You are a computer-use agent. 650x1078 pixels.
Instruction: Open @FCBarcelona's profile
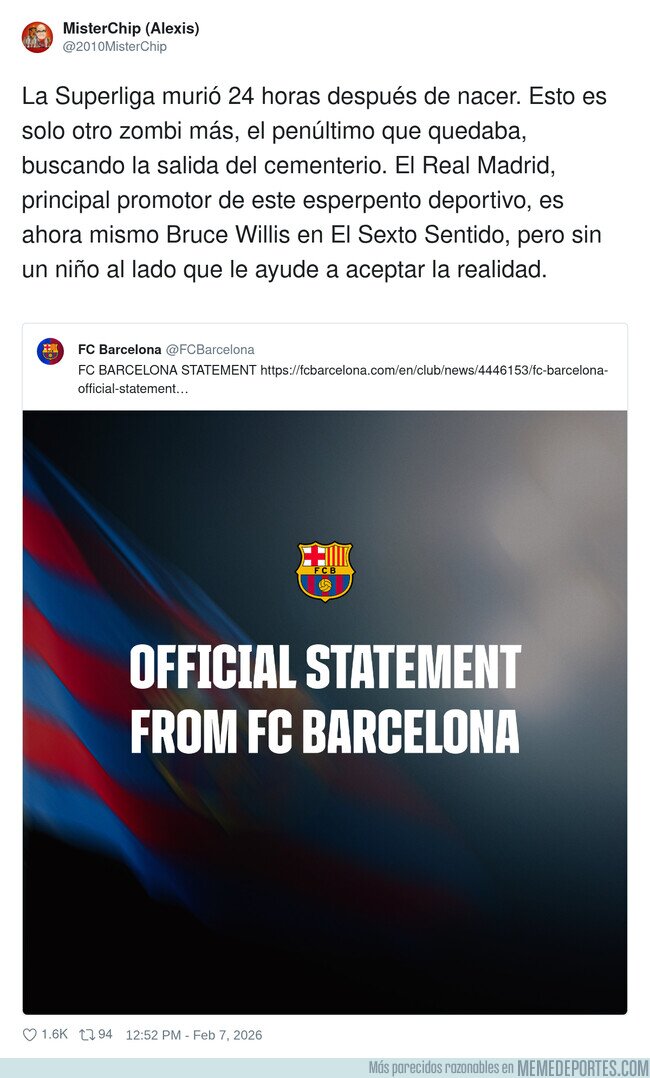[212, 349]
